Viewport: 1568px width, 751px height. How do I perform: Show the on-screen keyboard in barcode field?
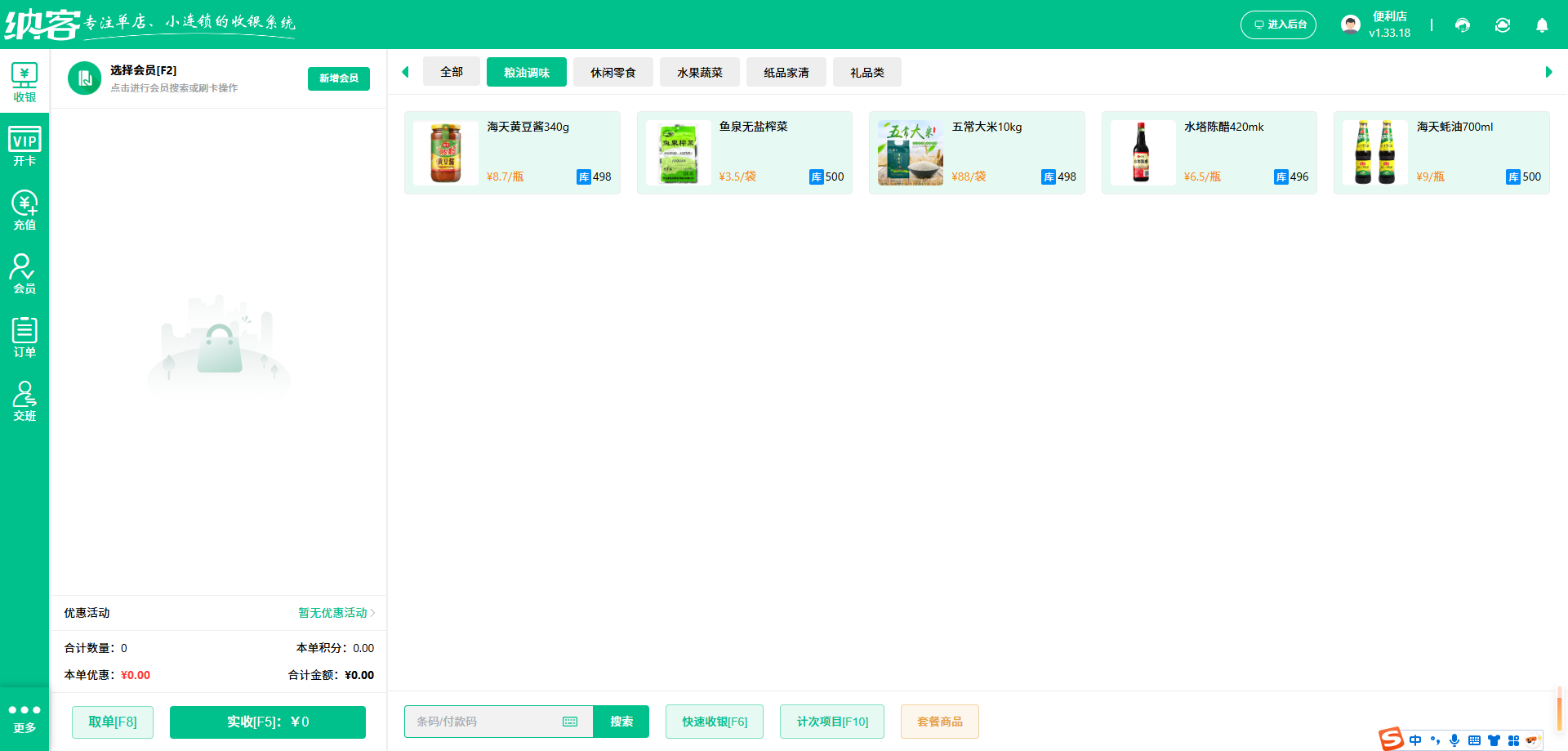point(570,722)
